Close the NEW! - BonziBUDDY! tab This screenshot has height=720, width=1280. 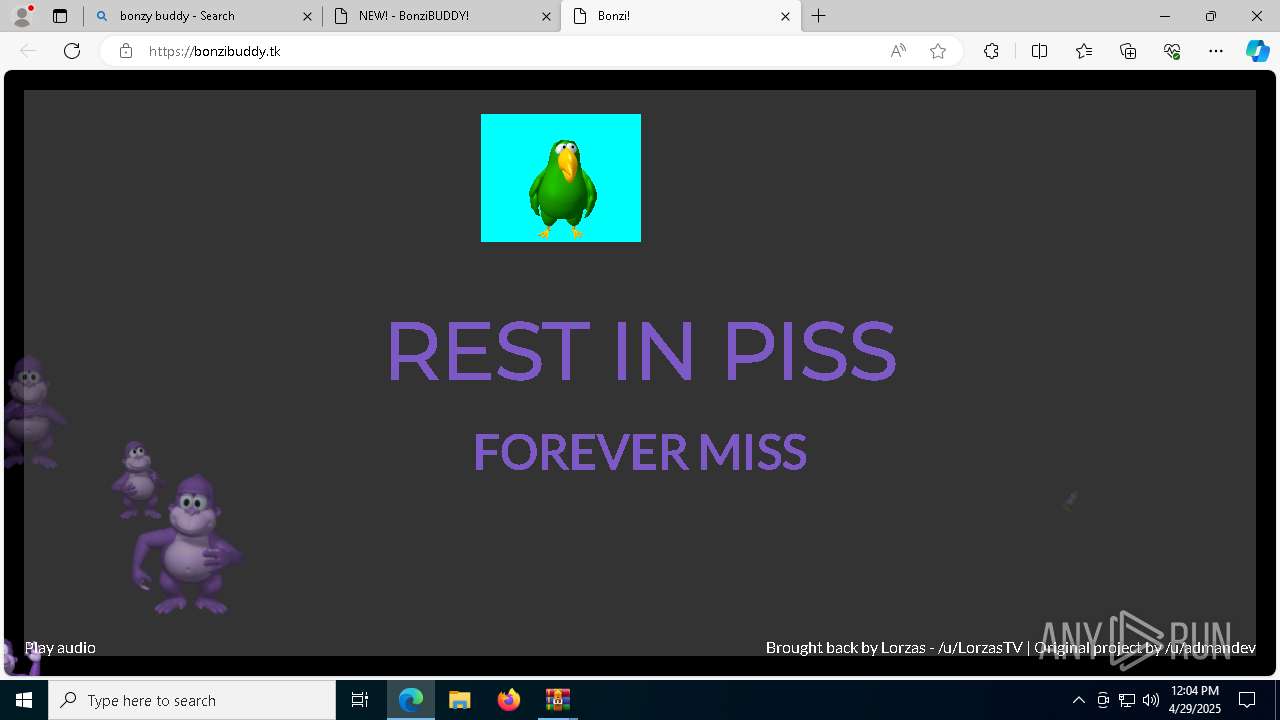point(546,16)
